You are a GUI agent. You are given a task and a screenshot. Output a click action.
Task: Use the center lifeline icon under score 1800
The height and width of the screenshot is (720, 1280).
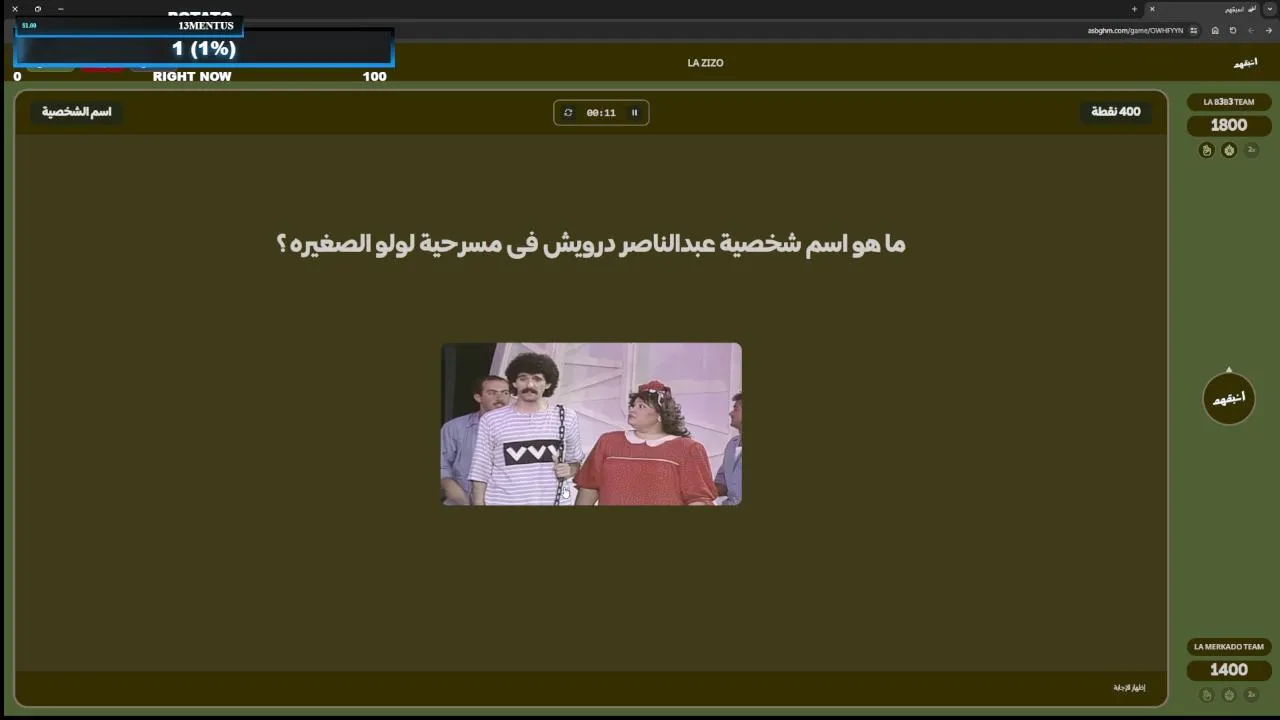click(1229, 150)
